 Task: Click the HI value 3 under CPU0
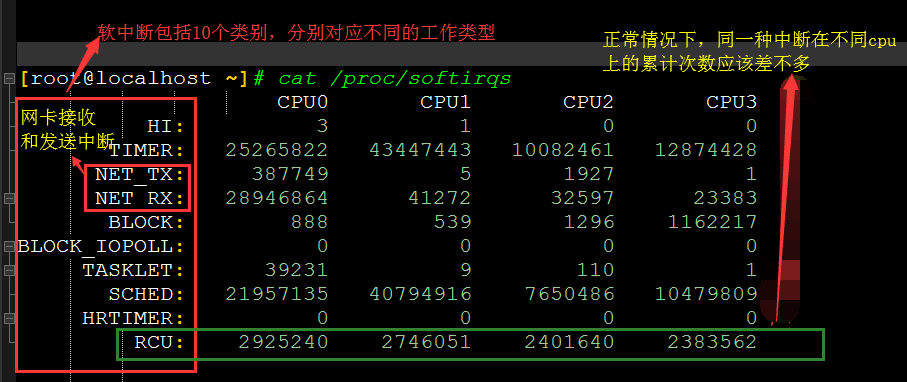tap(322, 126)
